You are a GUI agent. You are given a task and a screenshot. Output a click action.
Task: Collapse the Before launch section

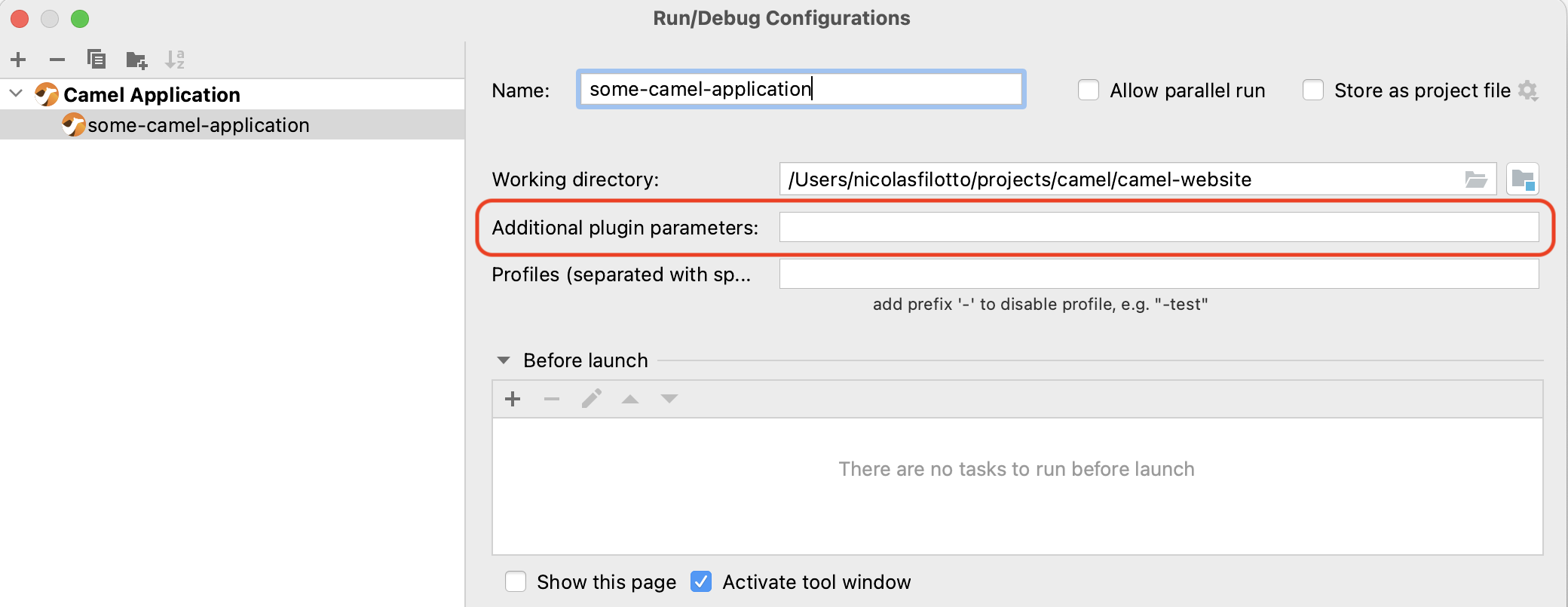[x=504, y=360]
